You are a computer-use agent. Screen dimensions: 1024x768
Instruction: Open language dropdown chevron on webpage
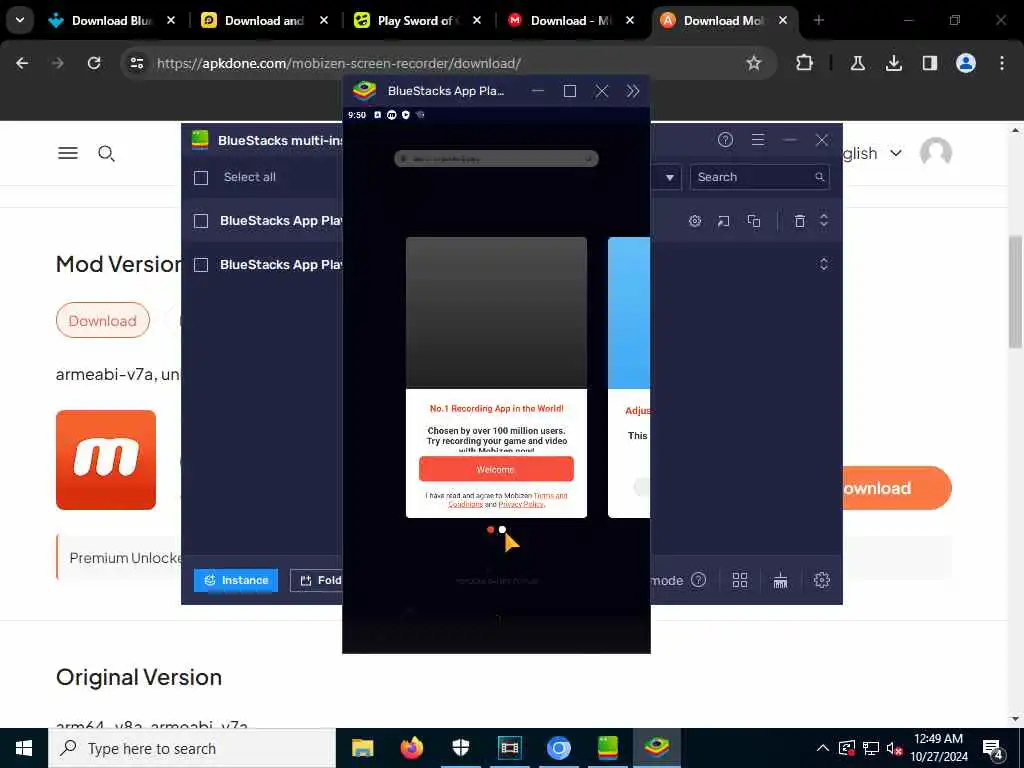(x=896, y=153)
